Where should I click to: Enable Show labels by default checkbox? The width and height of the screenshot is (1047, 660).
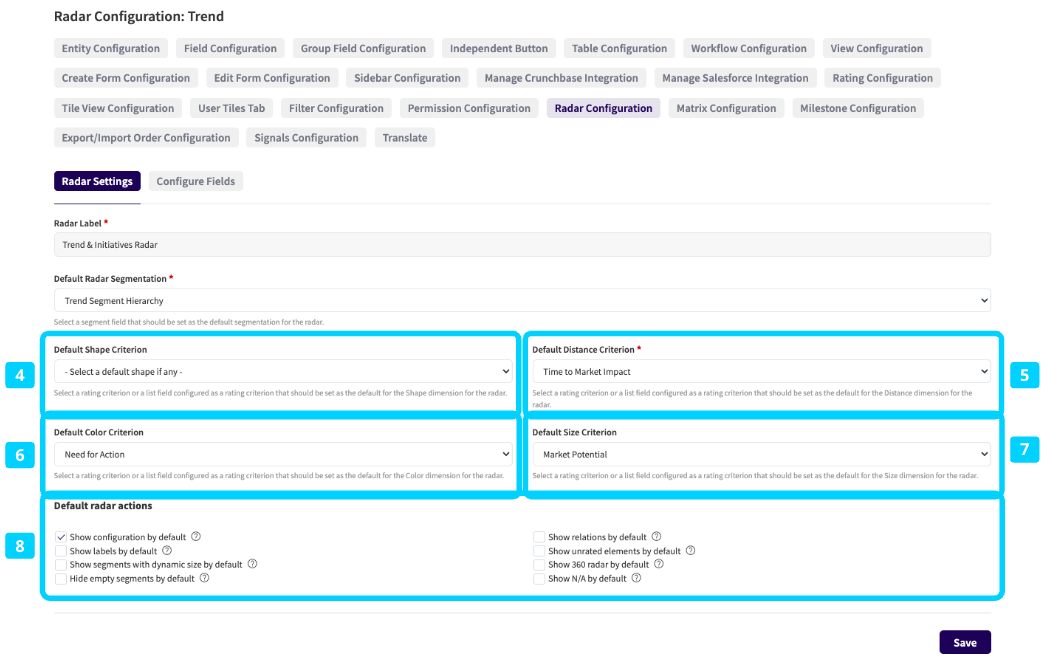61,551
